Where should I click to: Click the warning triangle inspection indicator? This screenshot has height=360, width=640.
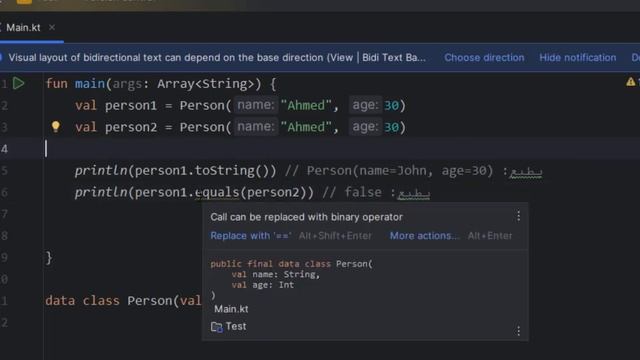[x=630, y=82]
